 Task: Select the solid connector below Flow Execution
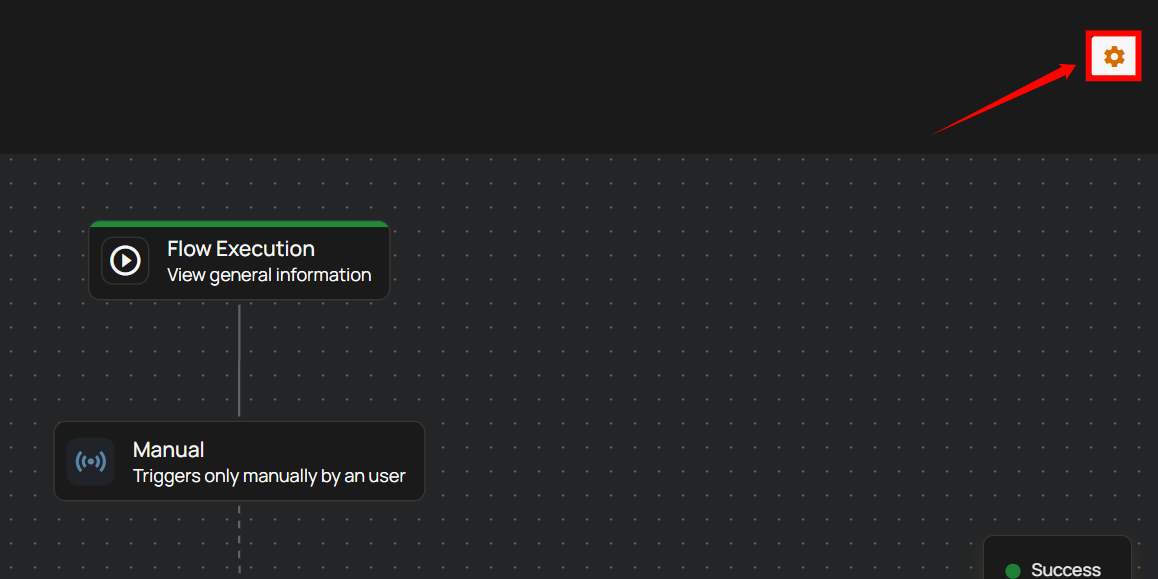pos(239,360)
